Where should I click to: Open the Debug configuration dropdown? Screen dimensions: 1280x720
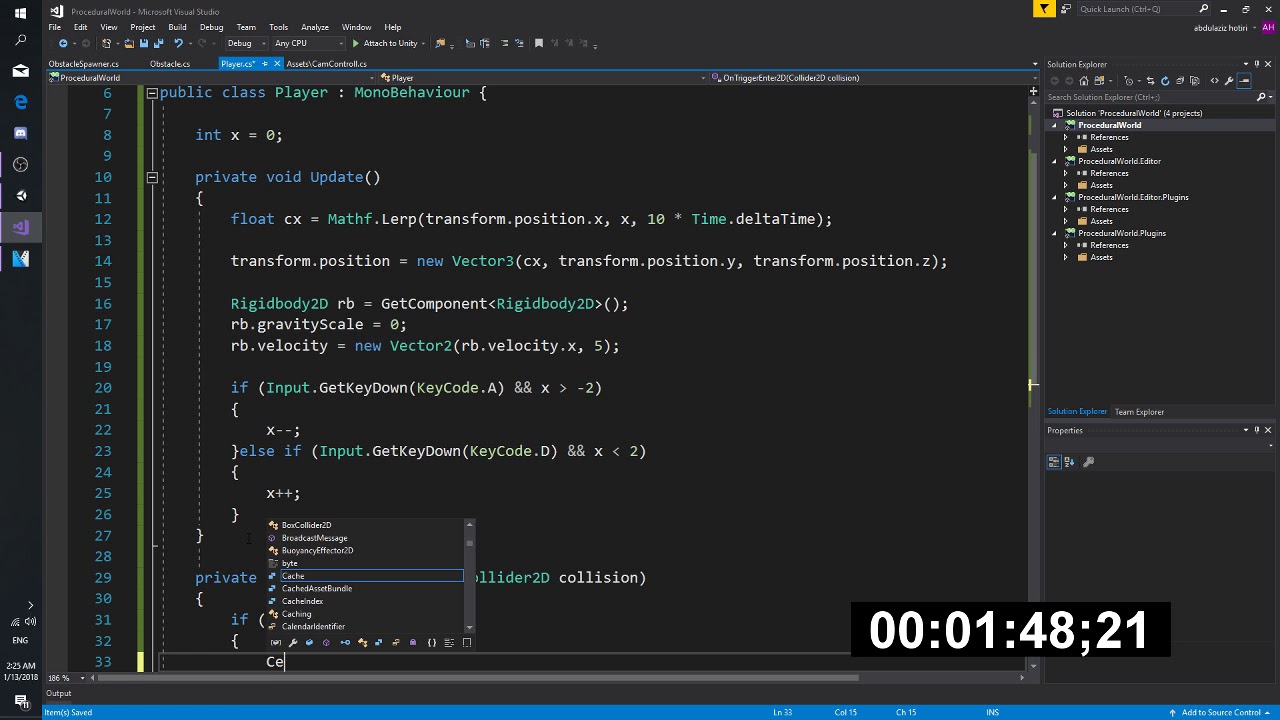[246, 43]
